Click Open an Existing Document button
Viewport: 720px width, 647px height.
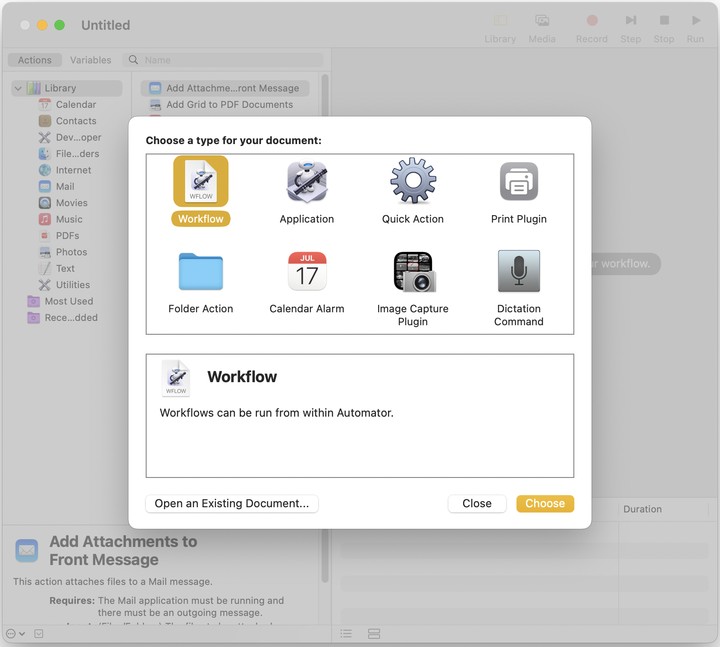click(x=232, y=503)
